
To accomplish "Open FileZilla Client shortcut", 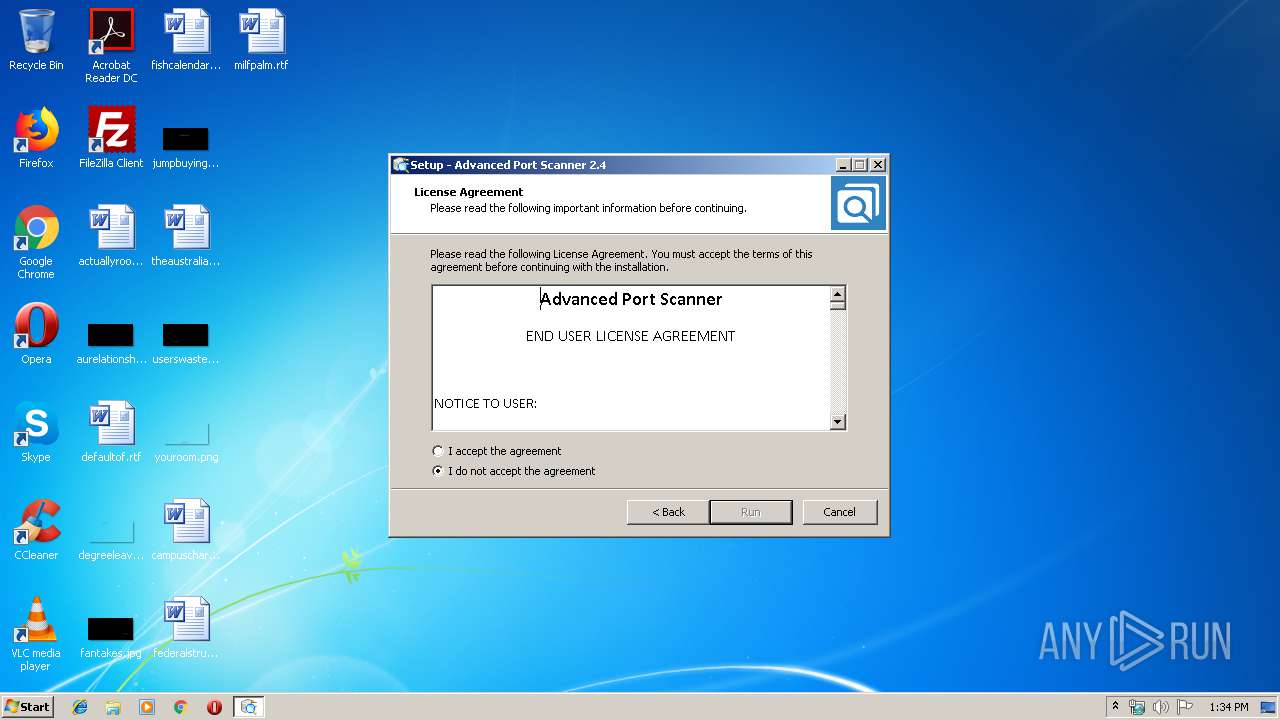I will tap(111, 138).
